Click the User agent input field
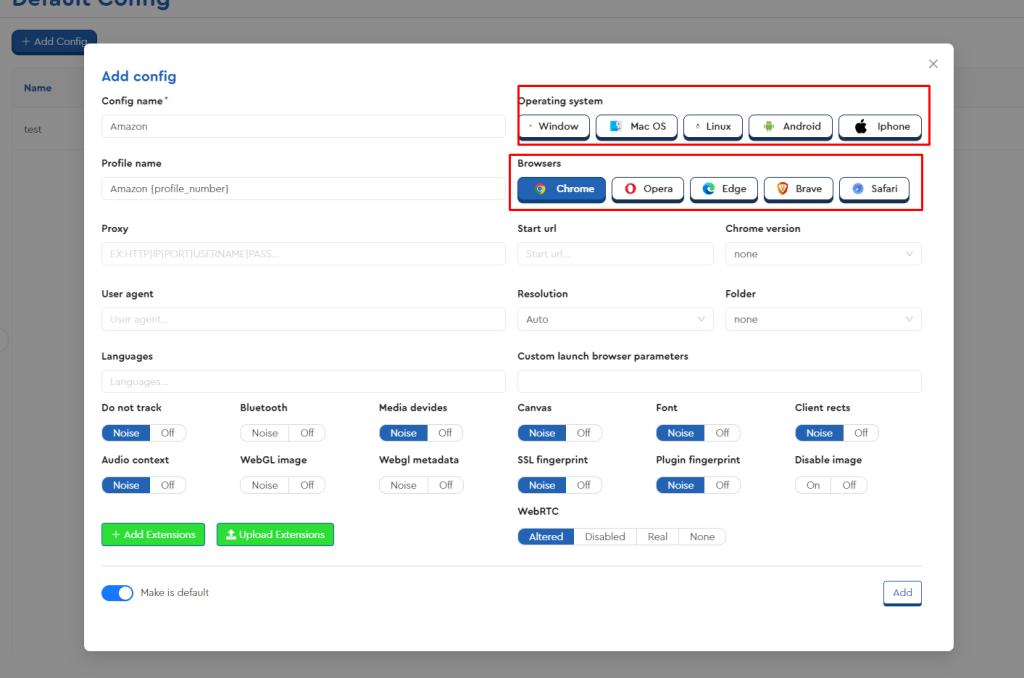 [303, 319]
